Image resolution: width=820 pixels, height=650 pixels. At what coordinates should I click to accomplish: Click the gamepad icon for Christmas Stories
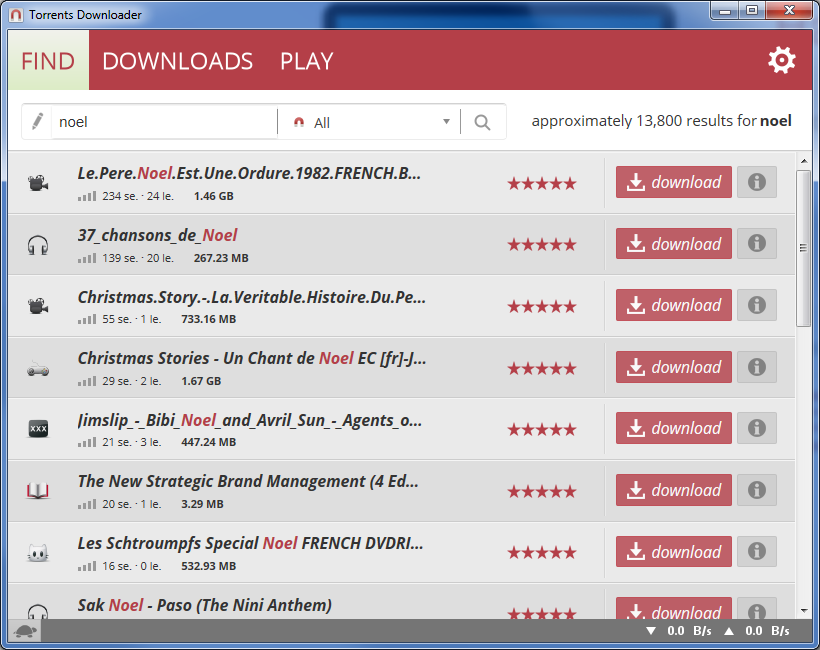click(38, 367)
